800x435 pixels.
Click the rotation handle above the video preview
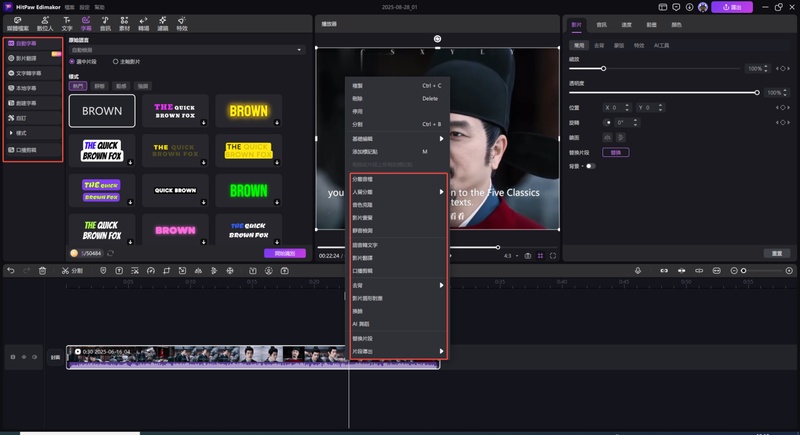(437, 39)
